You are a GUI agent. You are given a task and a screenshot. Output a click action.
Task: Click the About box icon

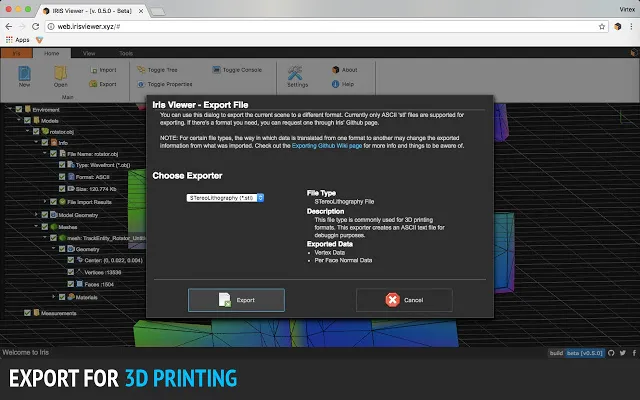[x=336, y=70]
